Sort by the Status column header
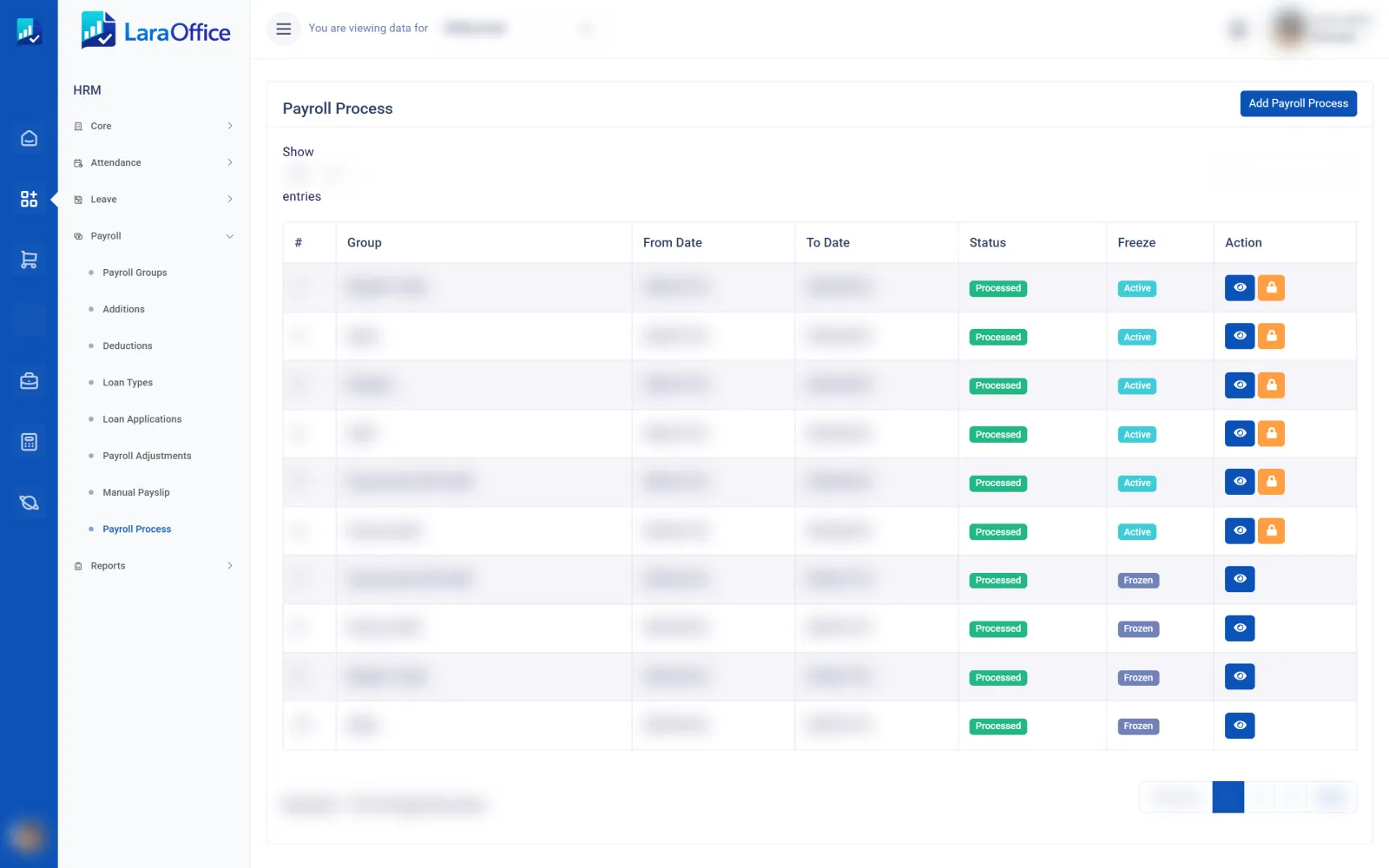1389x868 pixels. [1032, 243]
